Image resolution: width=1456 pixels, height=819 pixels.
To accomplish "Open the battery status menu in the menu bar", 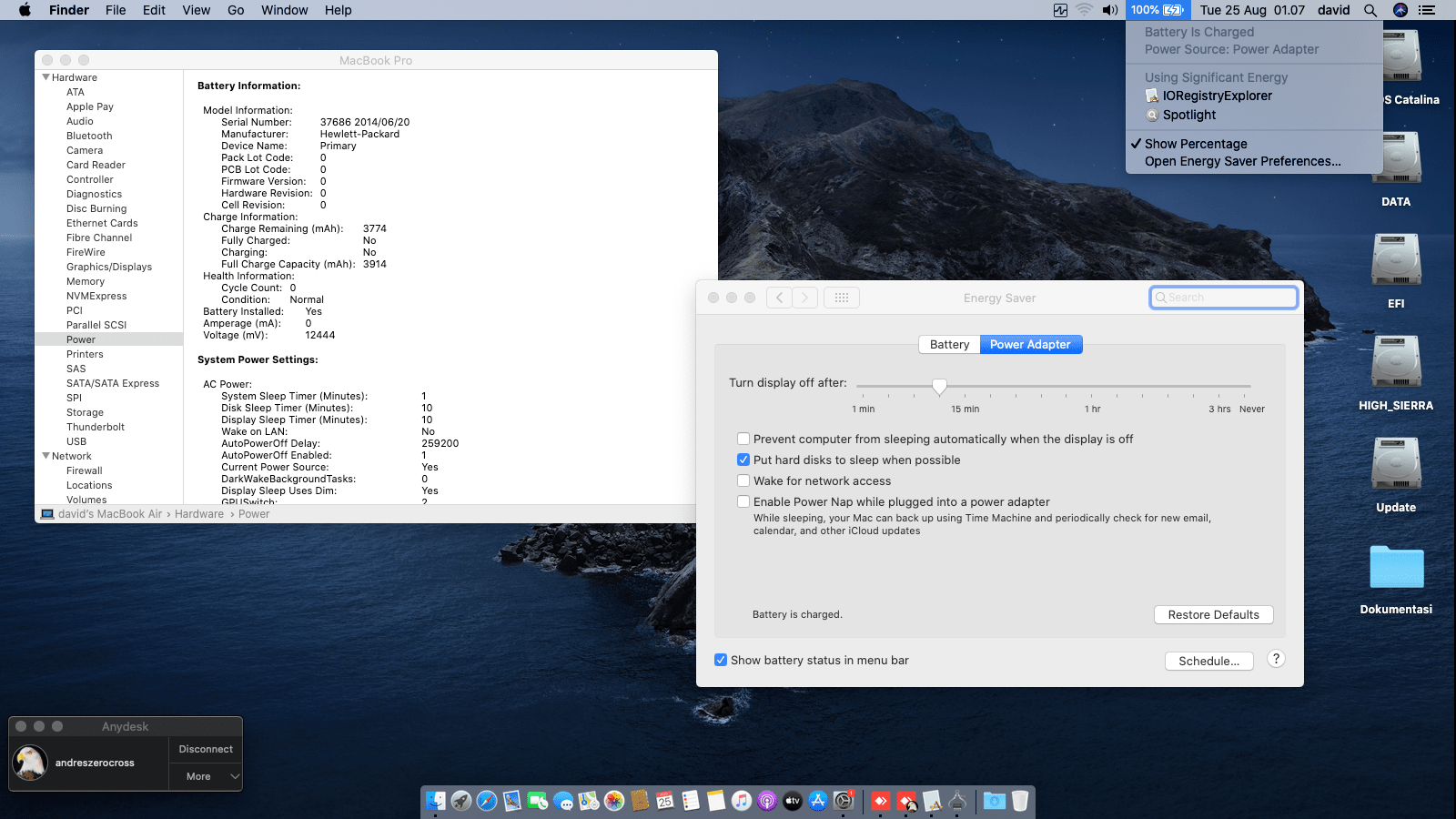I will 1158,10.
